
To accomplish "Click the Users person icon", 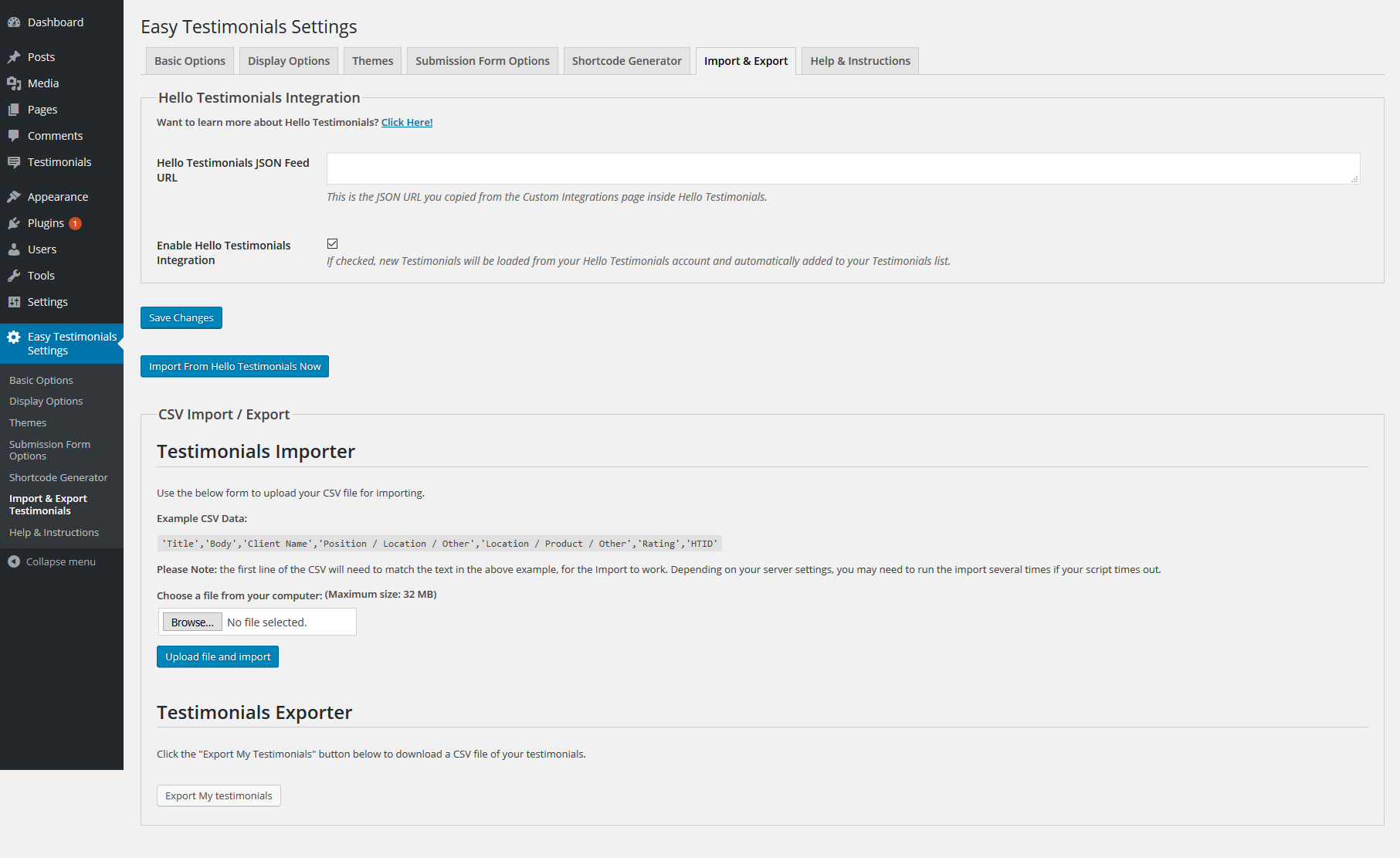I will [x=14, y=249].
